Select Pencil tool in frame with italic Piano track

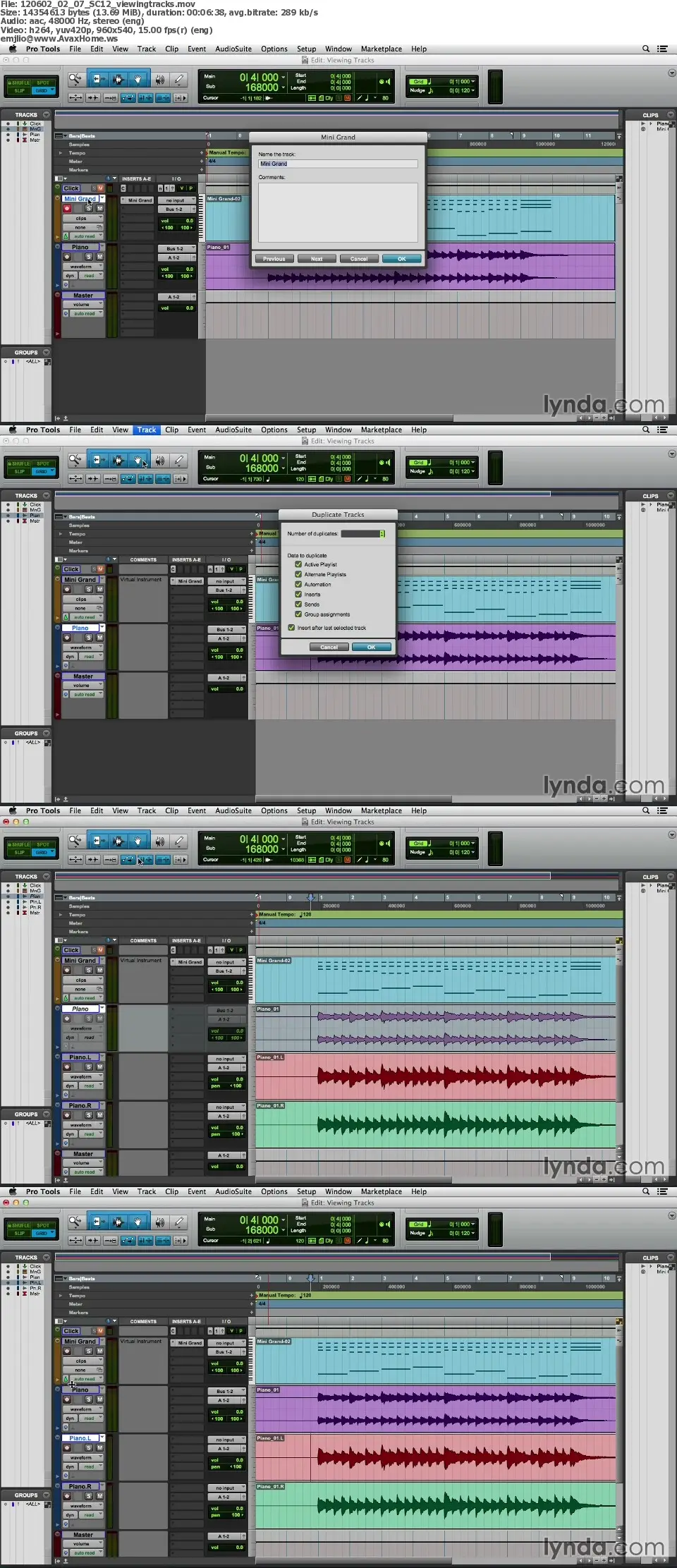(x=179, y=841)
